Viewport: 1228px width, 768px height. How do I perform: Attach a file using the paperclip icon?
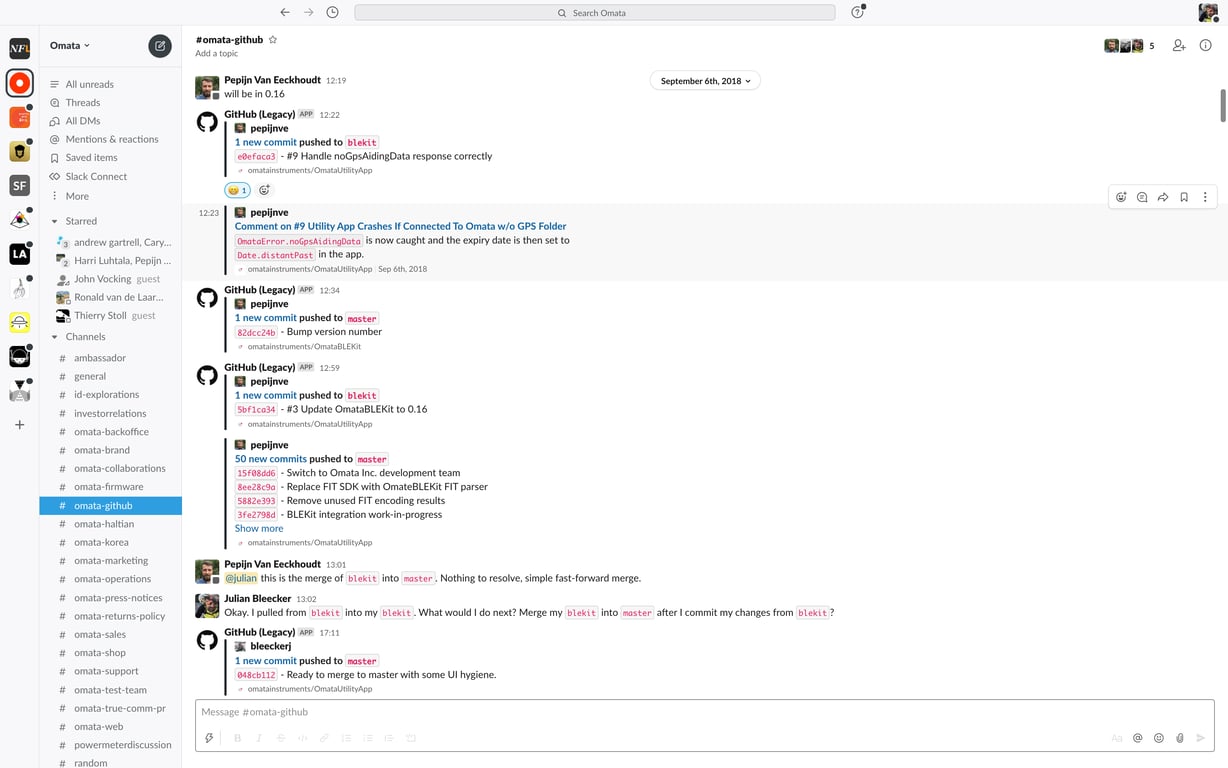[x=1179, y=737]
